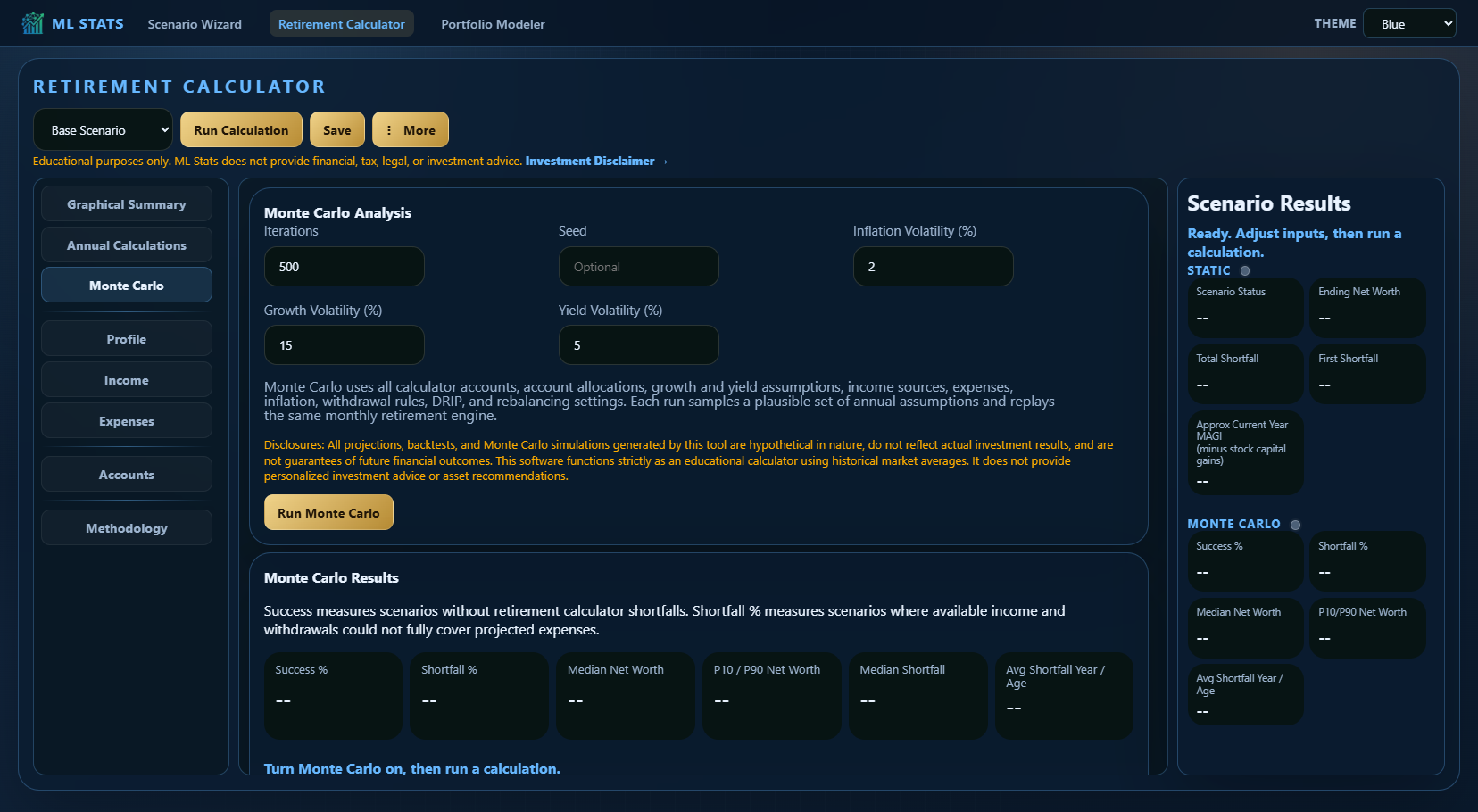
Task: Select Monte Carlo in sidebar
Action: [x=127, y=286]
